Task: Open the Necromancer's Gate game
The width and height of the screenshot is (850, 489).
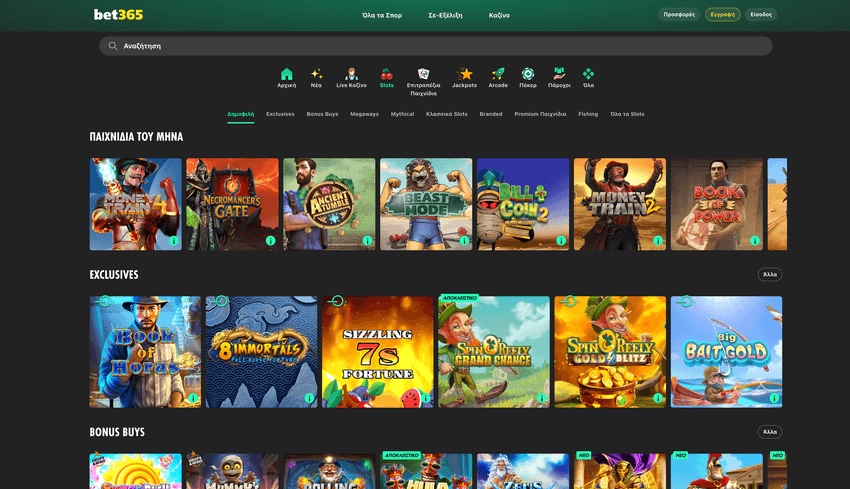Action: [x=233, y=204]
